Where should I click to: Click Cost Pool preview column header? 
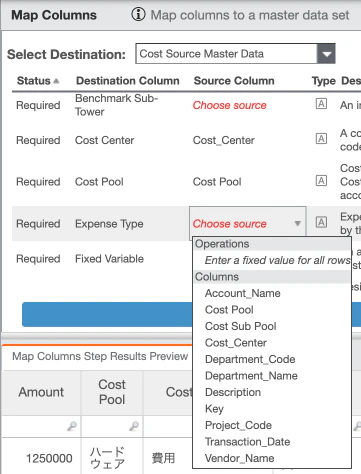[x=112, y=392]
